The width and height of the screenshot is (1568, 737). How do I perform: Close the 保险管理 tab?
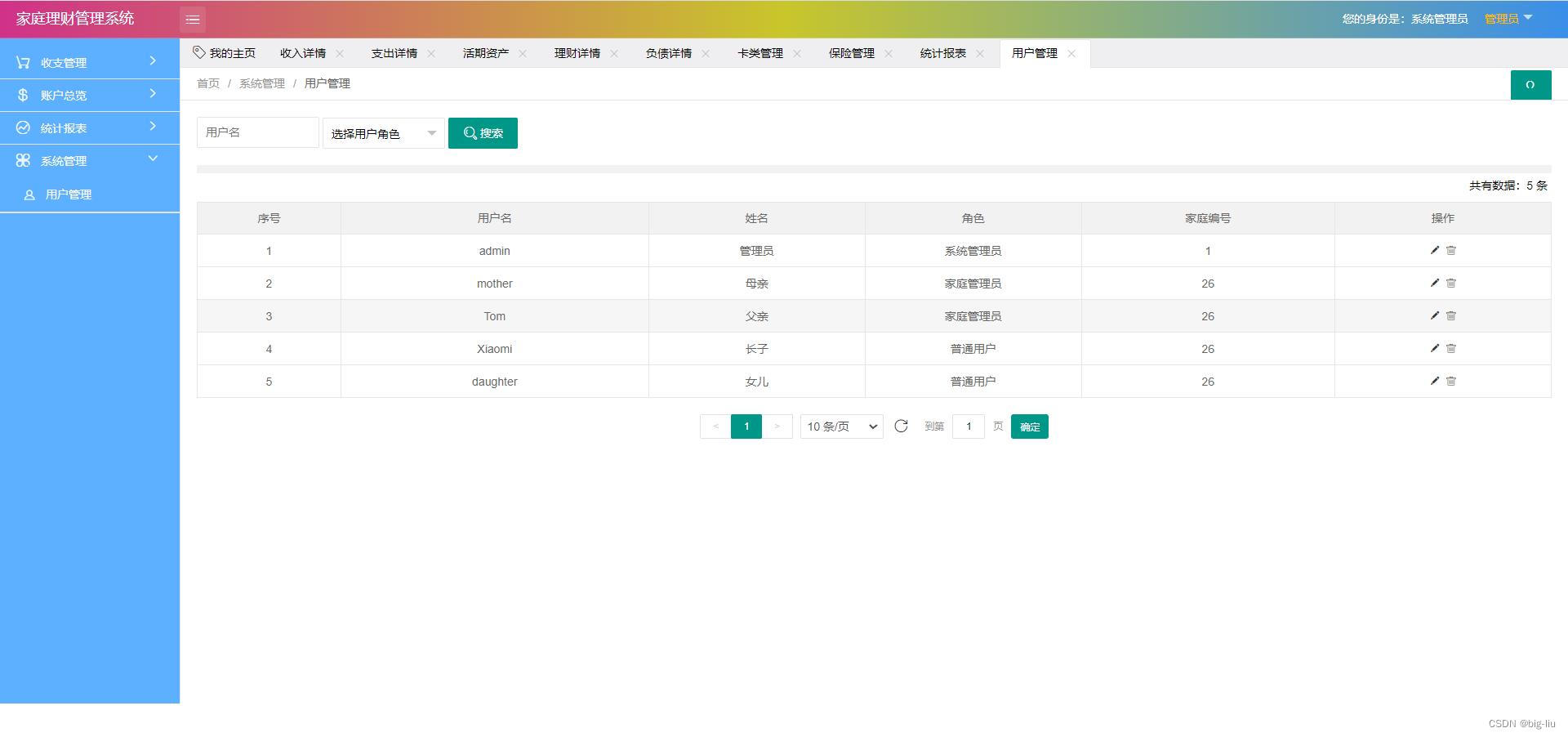[x=889, y=53]
